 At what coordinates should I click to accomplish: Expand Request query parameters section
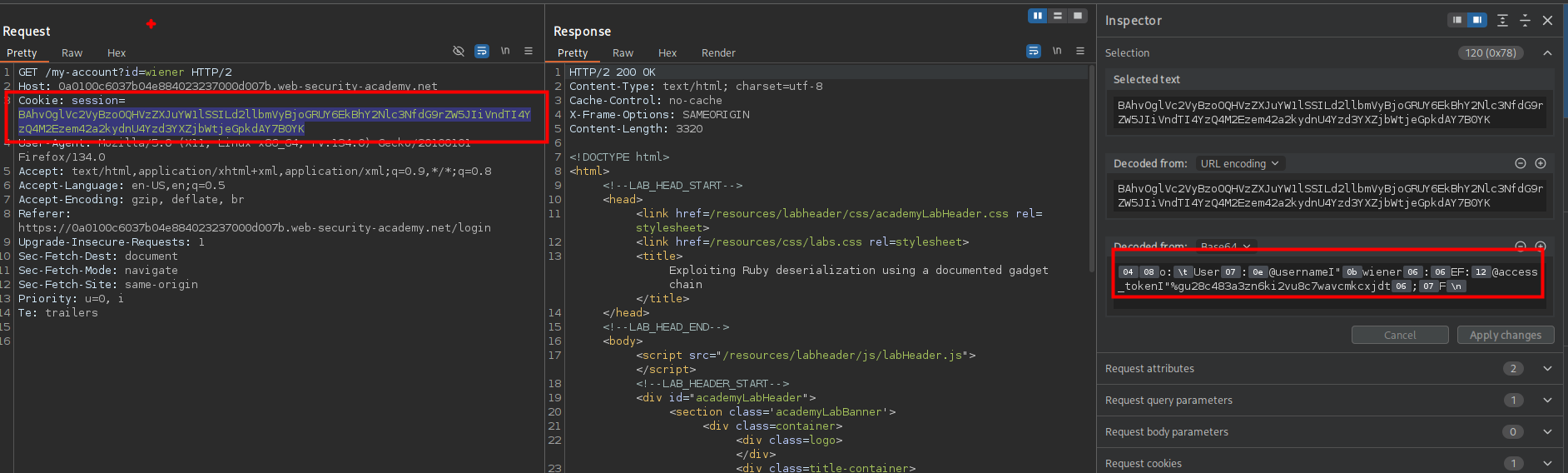click(1547, 401)
